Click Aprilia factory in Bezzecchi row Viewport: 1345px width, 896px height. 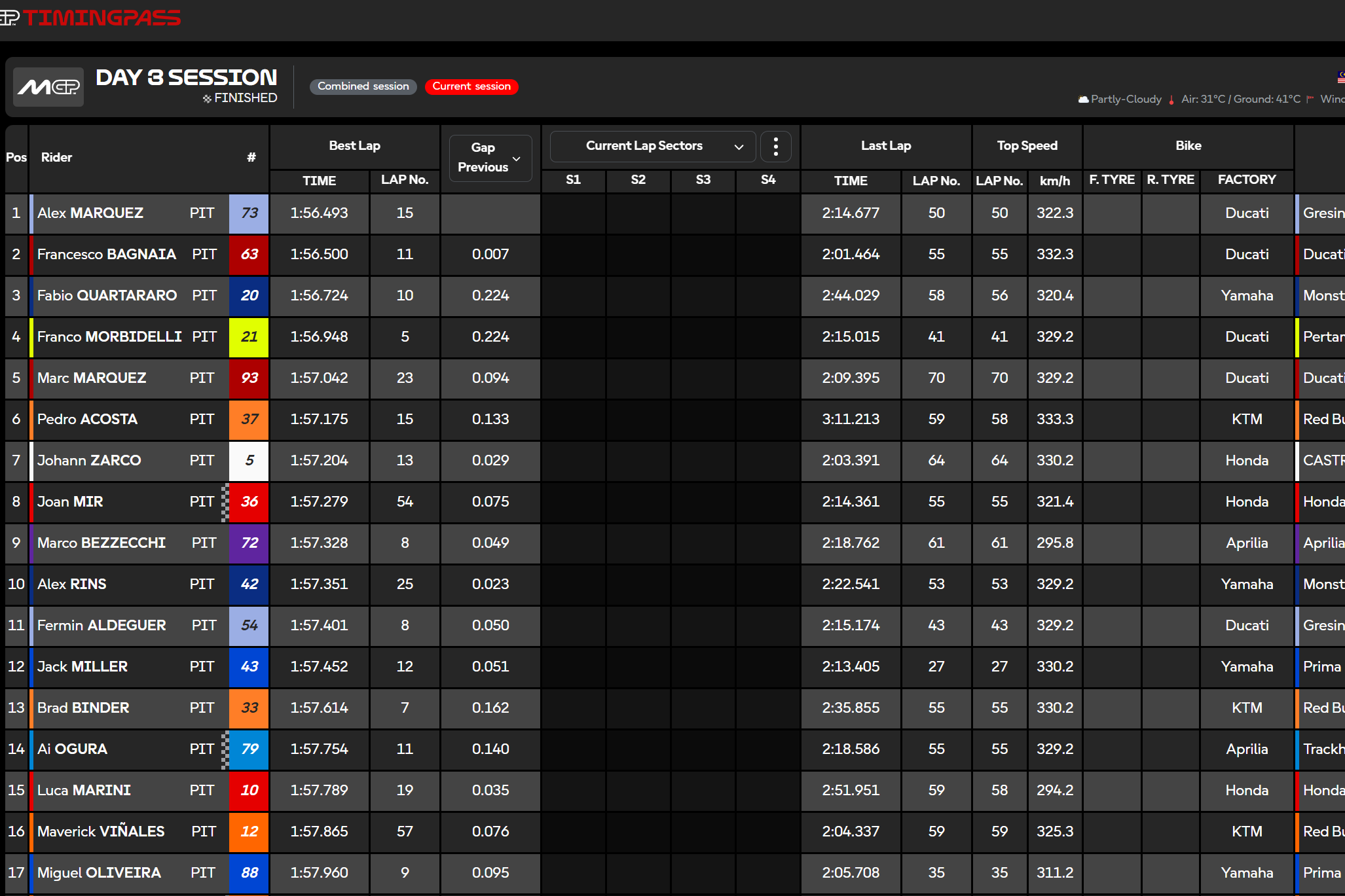pos(1247,543)
